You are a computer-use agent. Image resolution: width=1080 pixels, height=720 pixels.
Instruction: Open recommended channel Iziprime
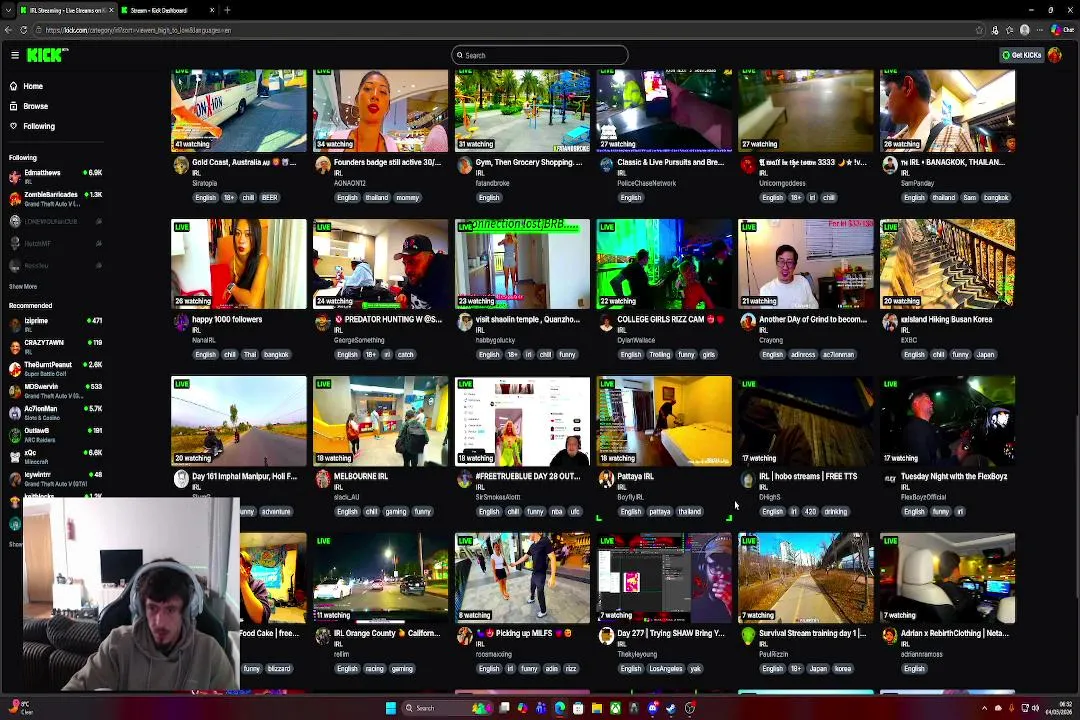[55, 324]
